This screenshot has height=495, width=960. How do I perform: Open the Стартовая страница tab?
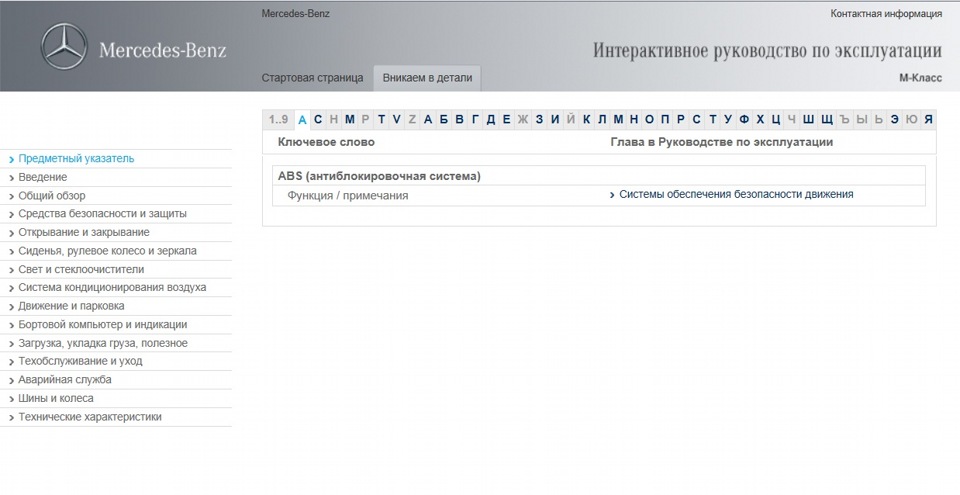point(312,78)
